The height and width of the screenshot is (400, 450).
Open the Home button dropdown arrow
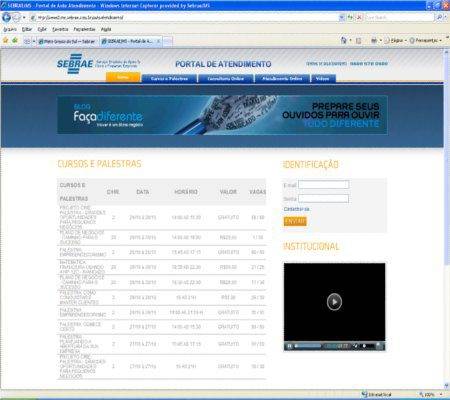pyautogui.click(x=350, y=41)
